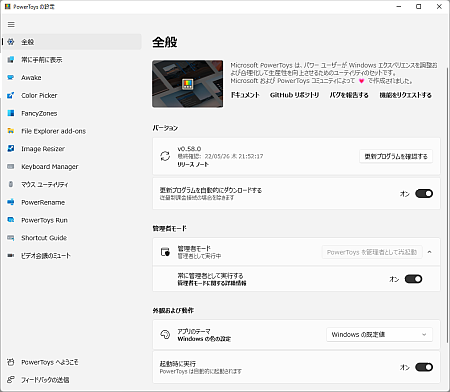Screen dimensions: 450x392
Task: Toggle 更新プログラムを自動的にダウンロードする switch
Action: pyautogui.click(x=424, y=193)
